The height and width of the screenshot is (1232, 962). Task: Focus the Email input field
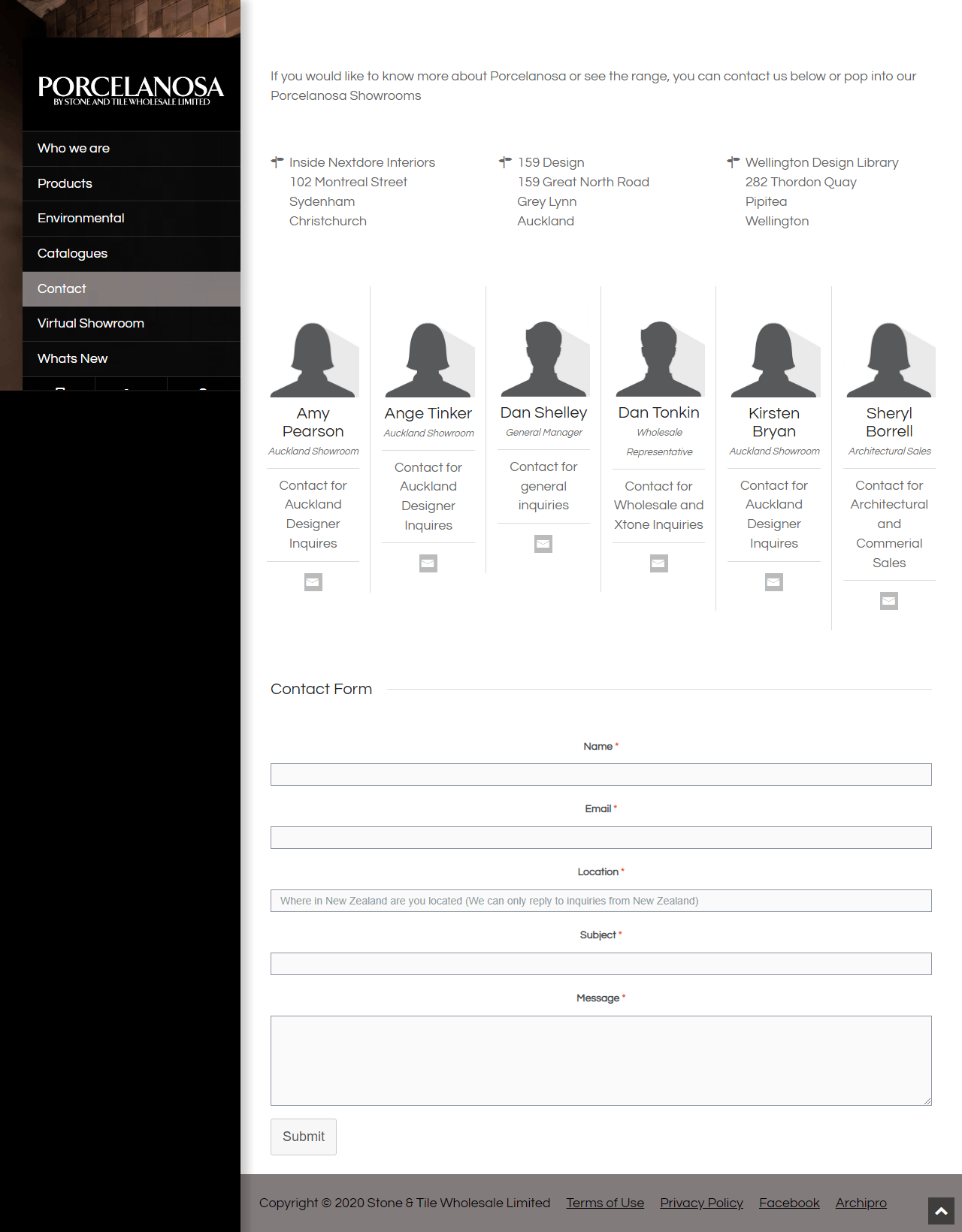tap(601, 838)
